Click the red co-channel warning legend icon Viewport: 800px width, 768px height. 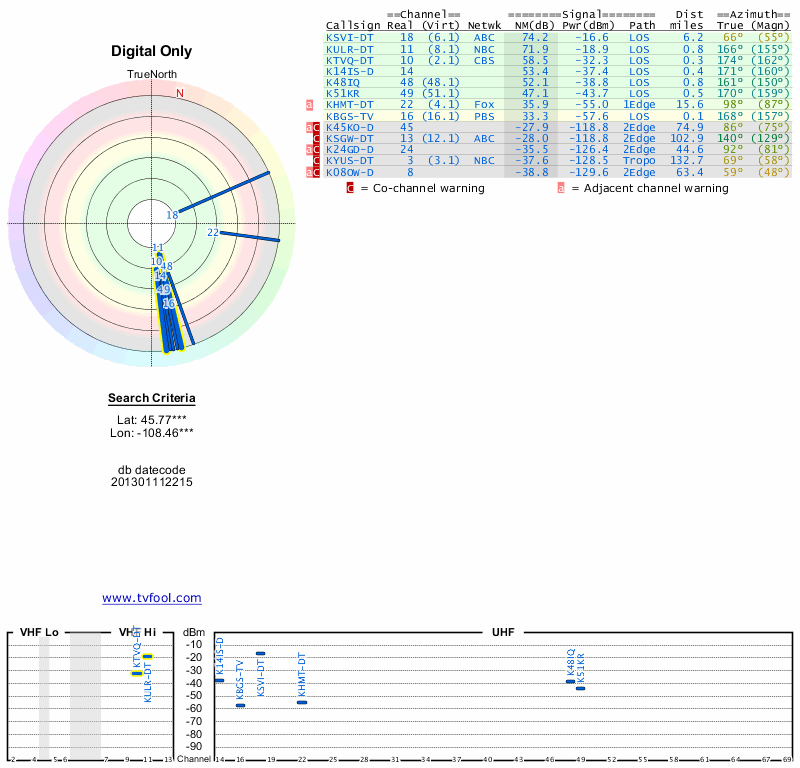tap(350, 187)
